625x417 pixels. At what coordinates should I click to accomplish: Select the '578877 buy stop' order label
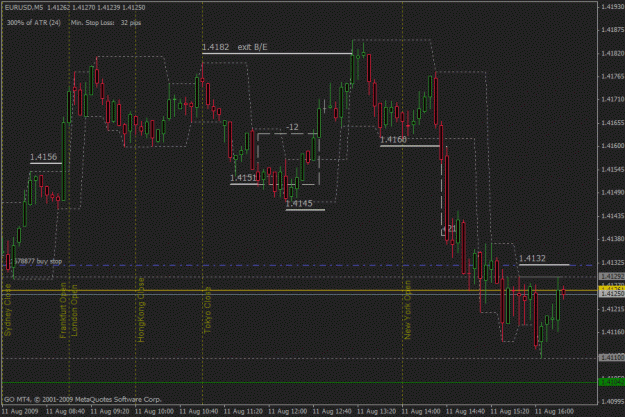[x=38, y=262]
